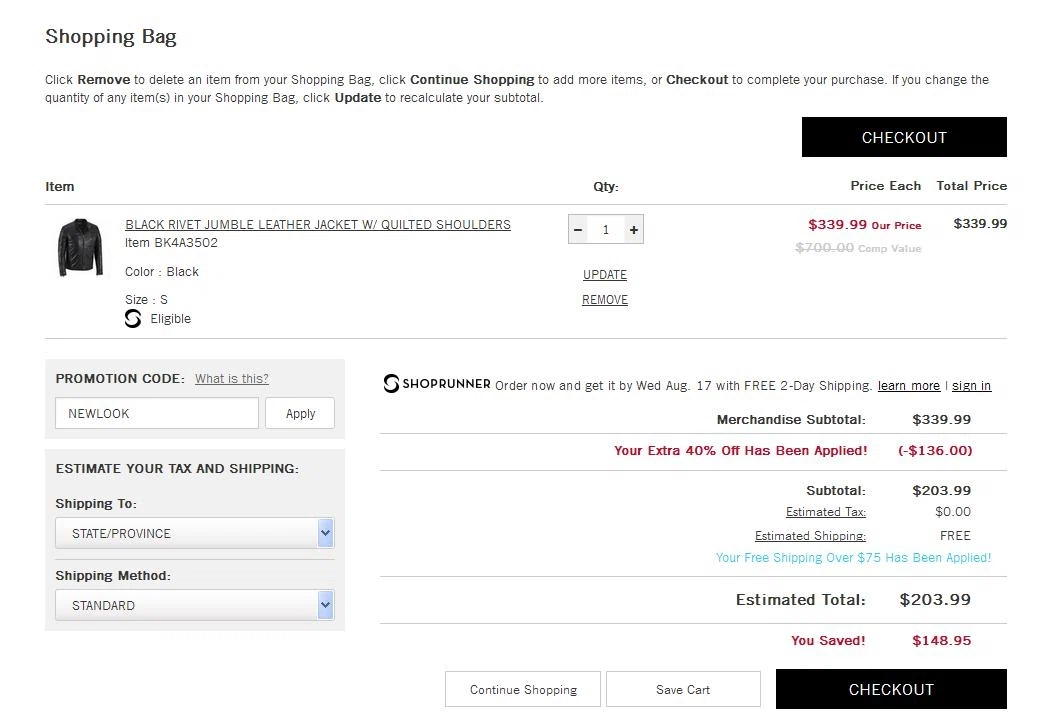
Task: Click the 'What is this?' link
Action: (232, 379)
